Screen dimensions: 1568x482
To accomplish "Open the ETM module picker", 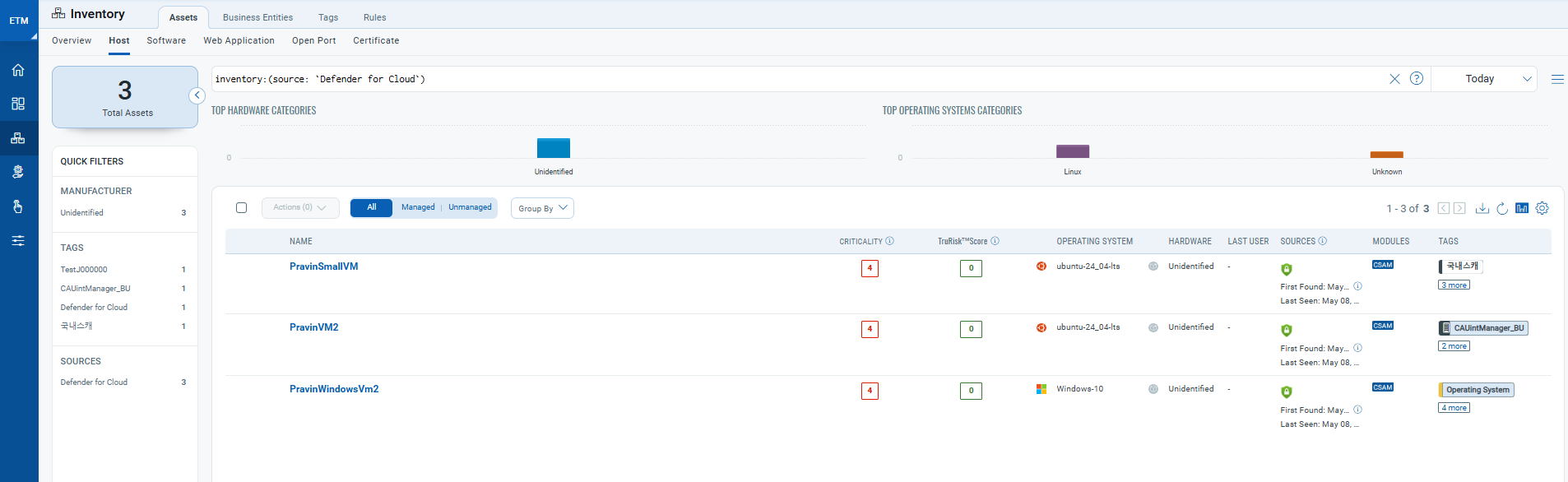I will pos(19,21).
